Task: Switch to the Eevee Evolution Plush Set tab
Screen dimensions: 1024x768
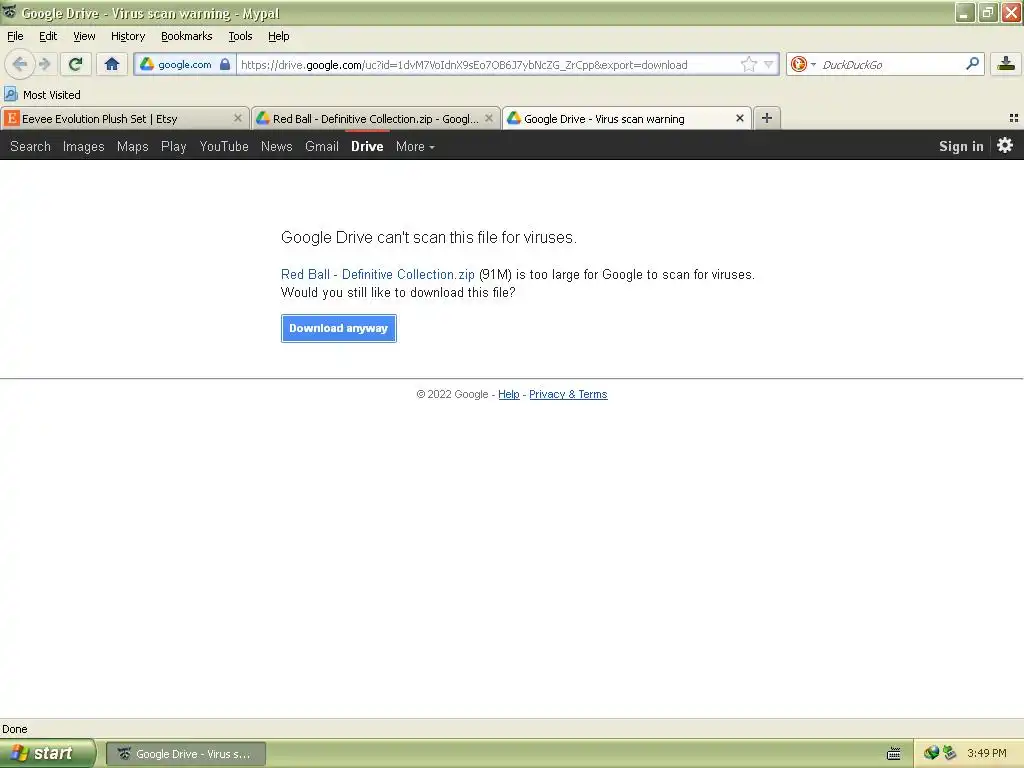Action: tap(124, 118)
